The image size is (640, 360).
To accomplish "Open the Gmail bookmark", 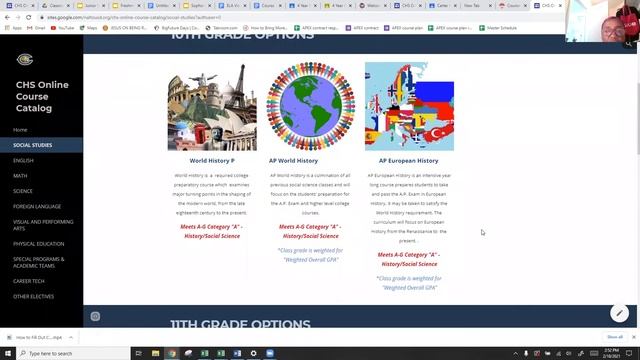I will (x=36, y=28).
